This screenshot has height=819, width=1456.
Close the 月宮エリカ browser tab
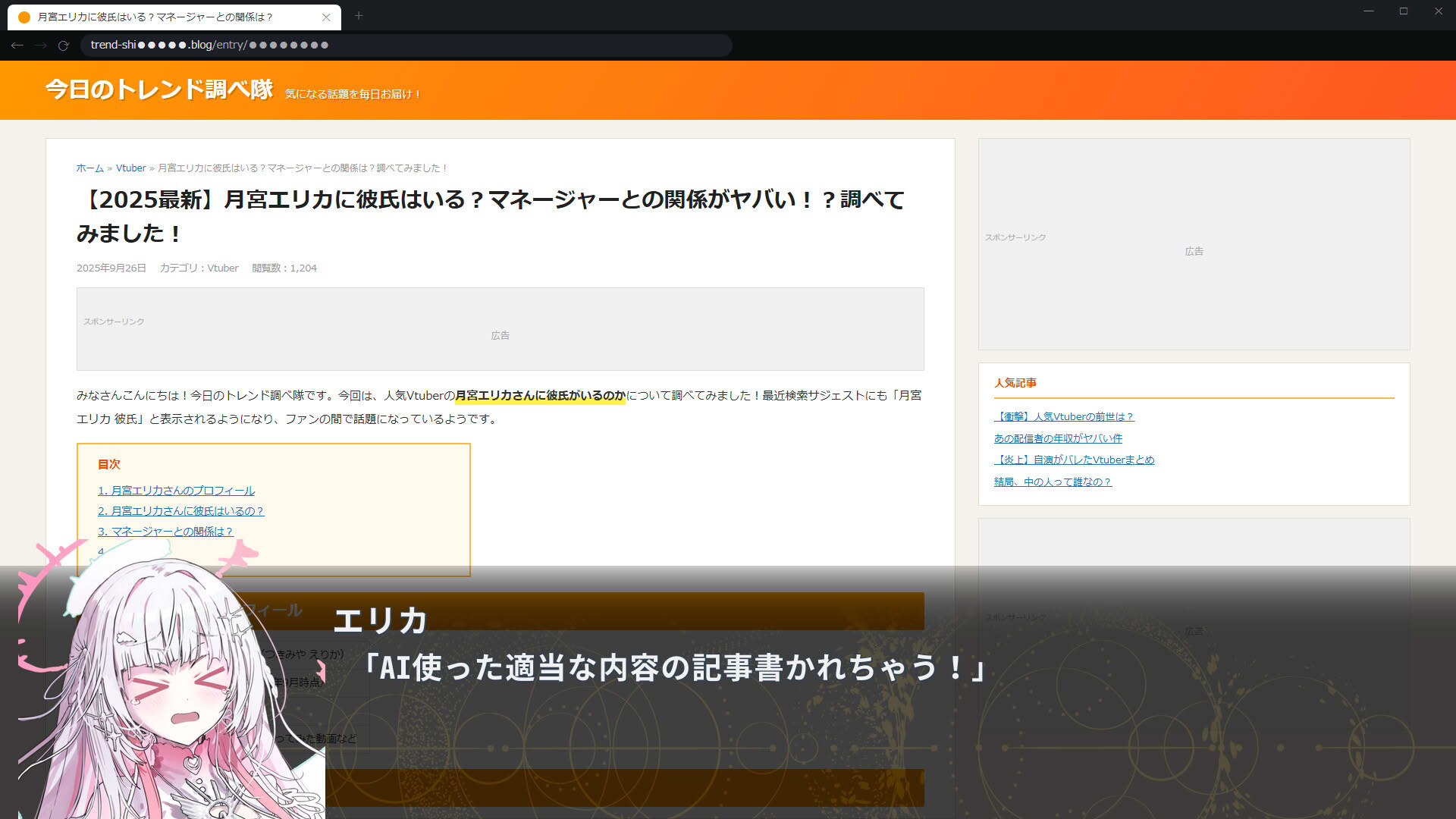(x=326, y=17)
